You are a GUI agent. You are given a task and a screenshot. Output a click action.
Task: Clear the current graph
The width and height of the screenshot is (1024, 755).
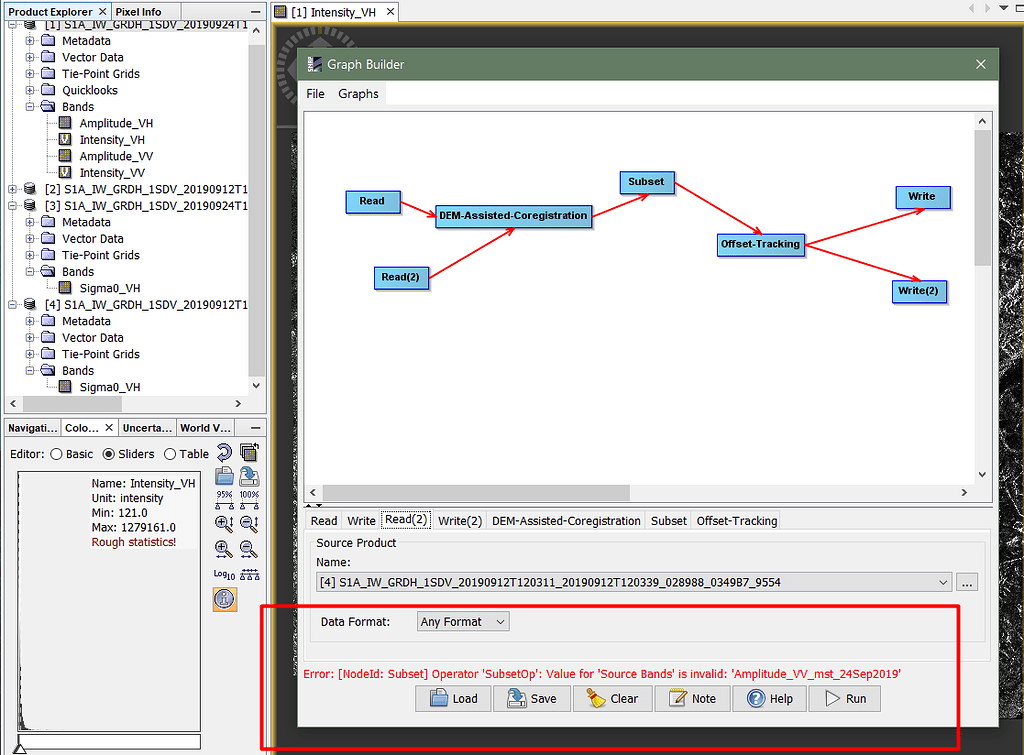[x=612, y=698]
